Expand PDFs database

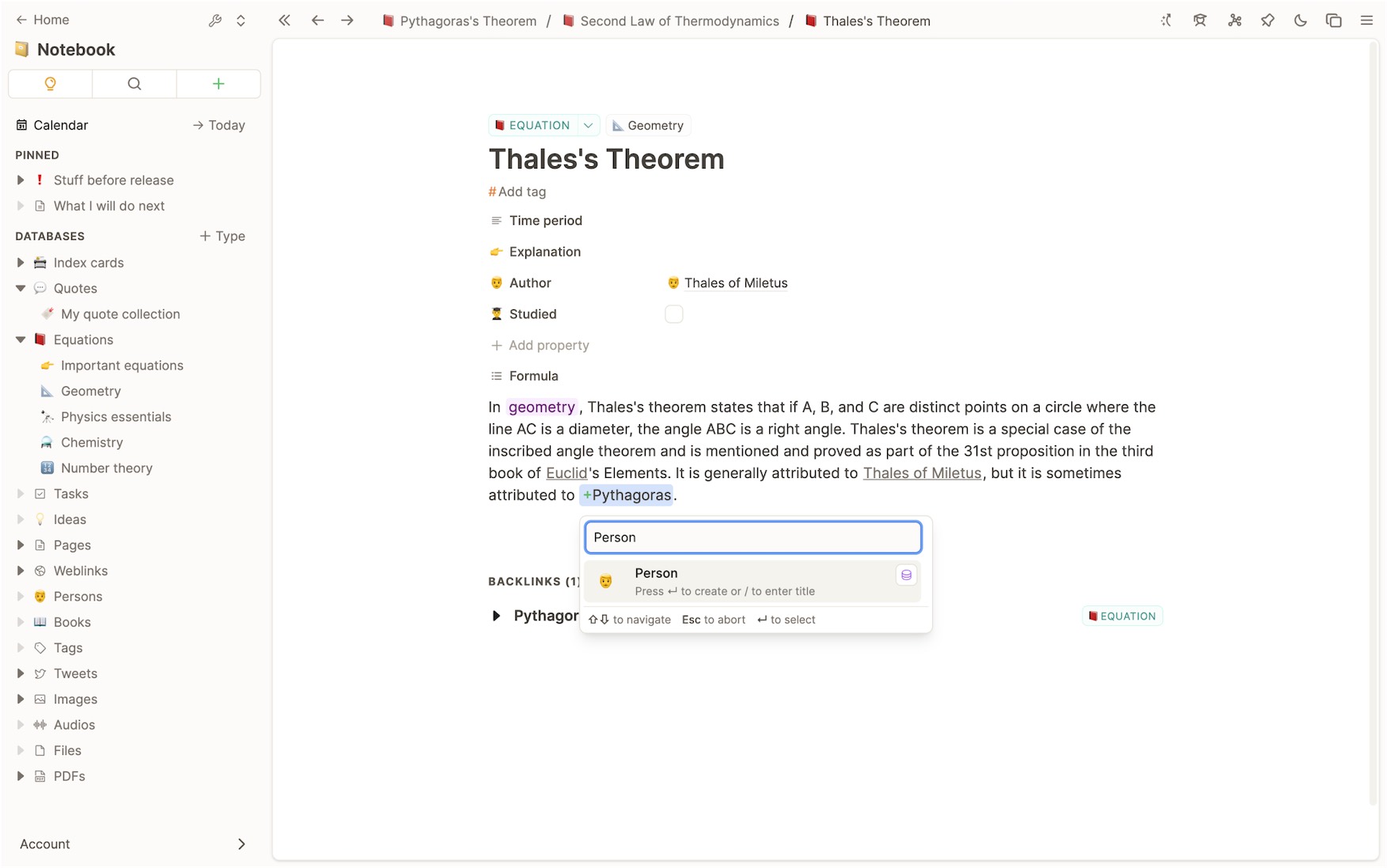point(21,776)
